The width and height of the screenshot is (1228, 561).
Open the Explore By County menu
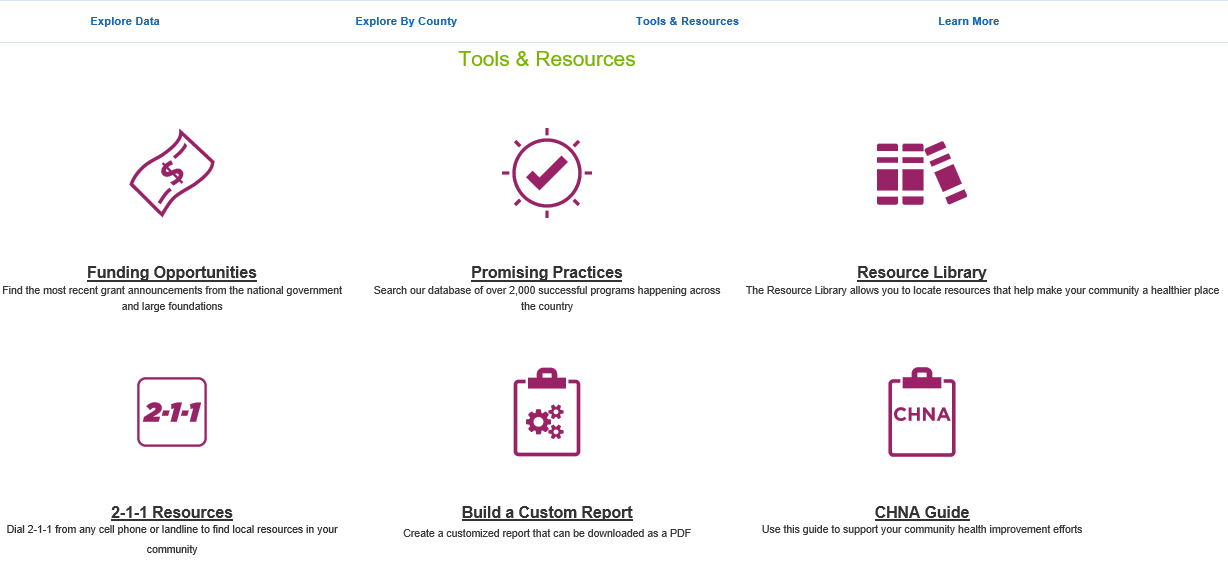click(406, 21)
